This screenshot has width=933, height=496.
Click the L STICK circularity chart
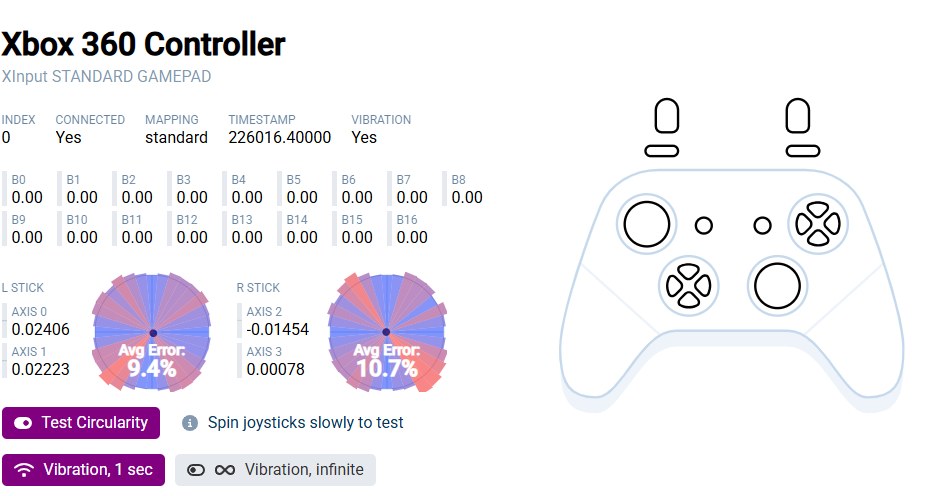151,332
